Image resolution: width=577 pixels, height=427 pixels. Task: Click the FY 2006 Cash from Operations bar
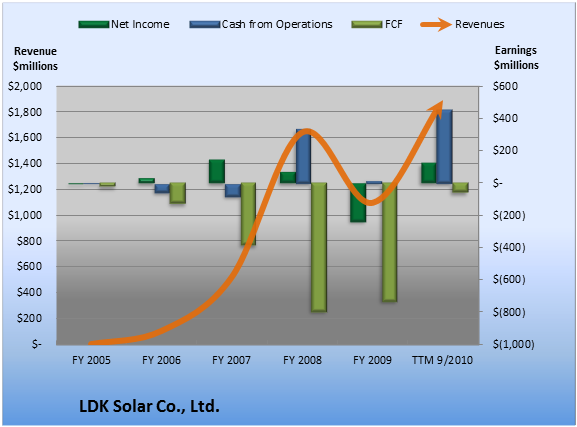click(162, 188)
